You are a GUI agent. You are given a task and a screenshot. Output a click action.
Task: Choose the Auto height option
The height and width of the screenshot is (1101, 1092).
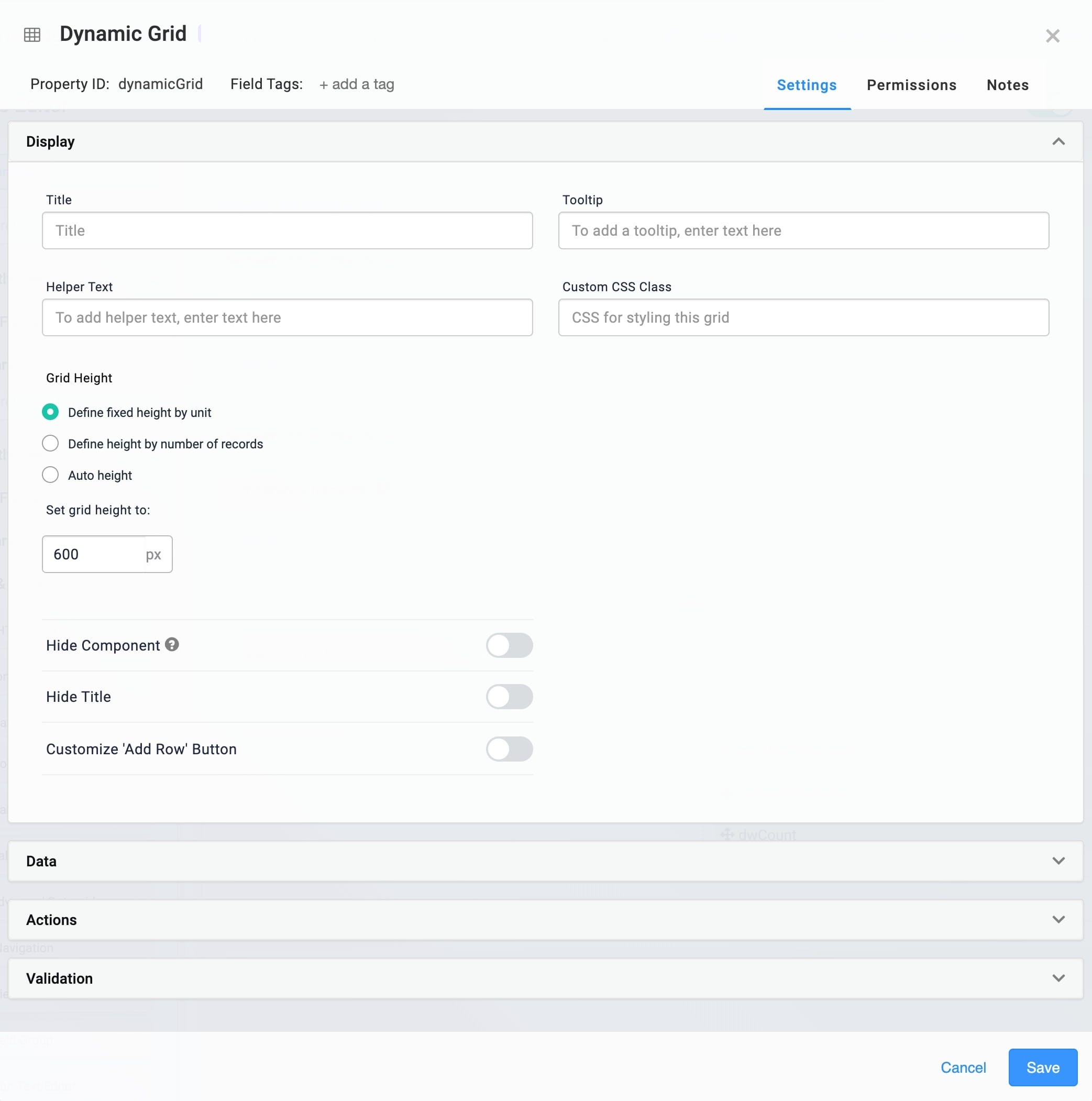50,475
